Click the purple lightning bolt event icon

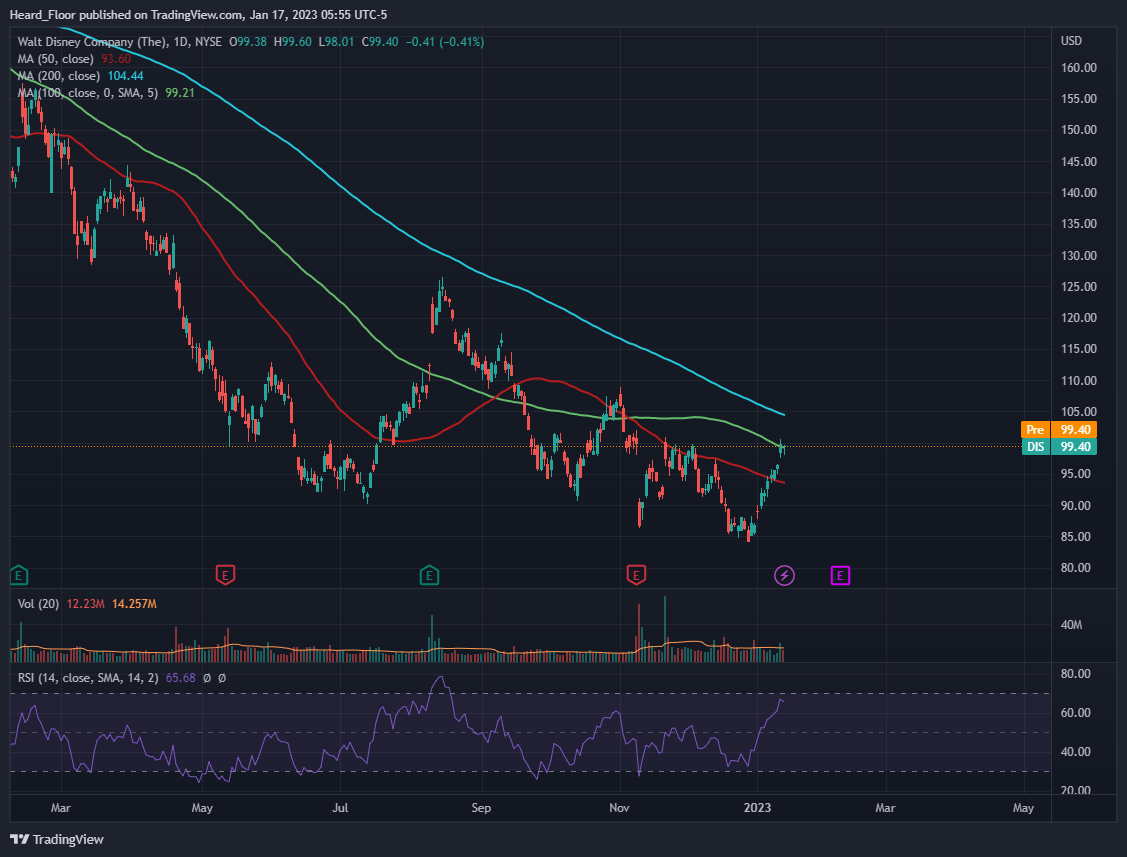click(x=784, y=575)
